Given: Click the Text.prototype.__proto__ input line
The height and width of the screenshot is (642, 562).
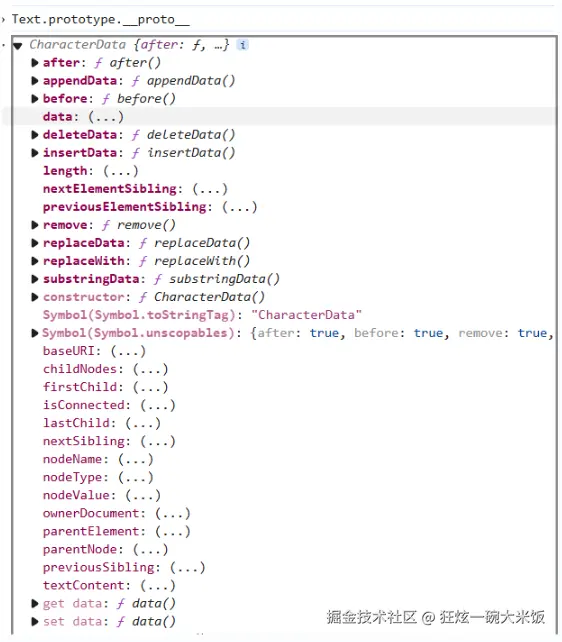Looking at the screenshot, I should [x=101, y=19].
